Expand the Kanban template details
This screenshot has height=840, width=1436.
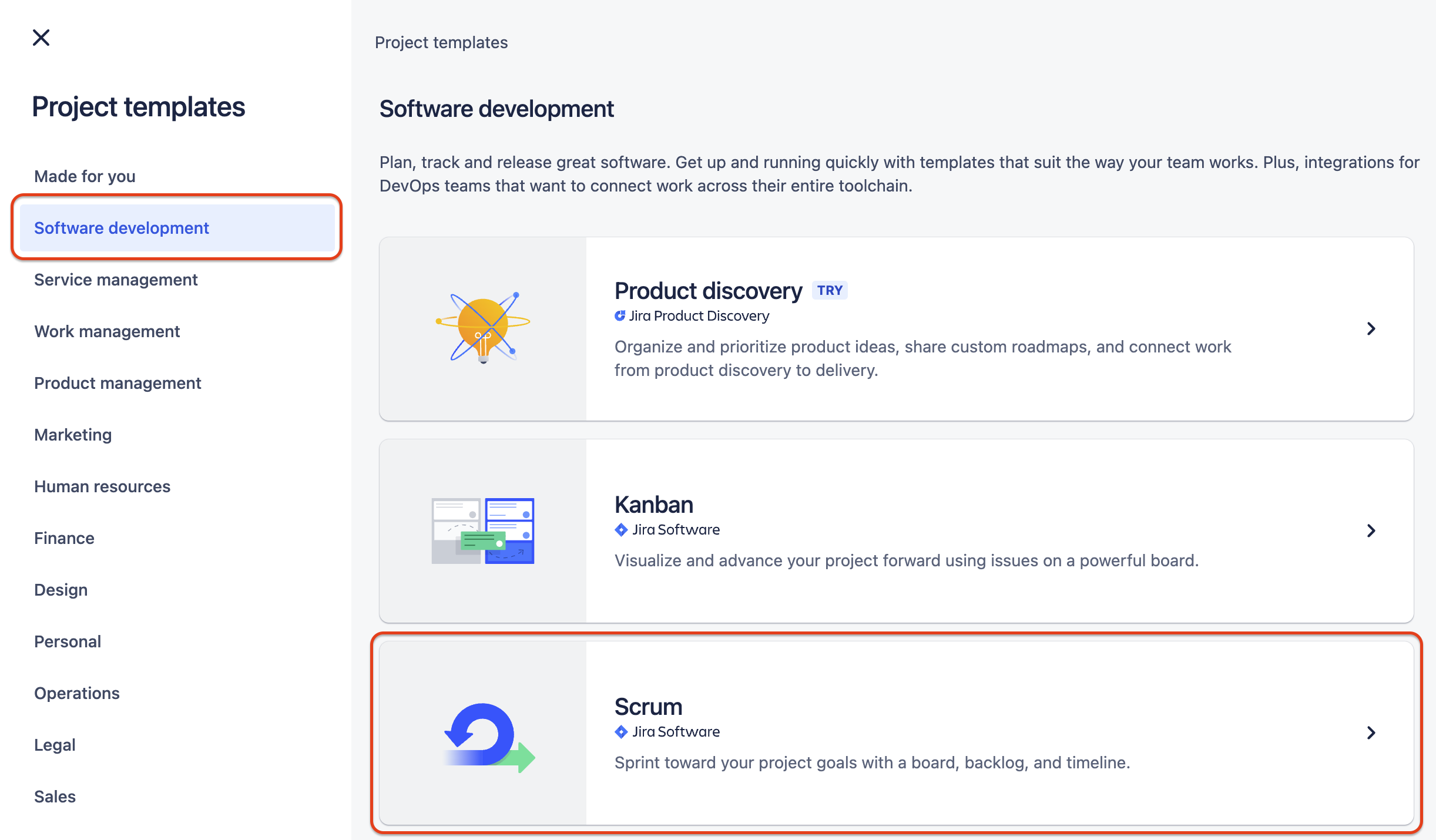[x=1371, y=531]
